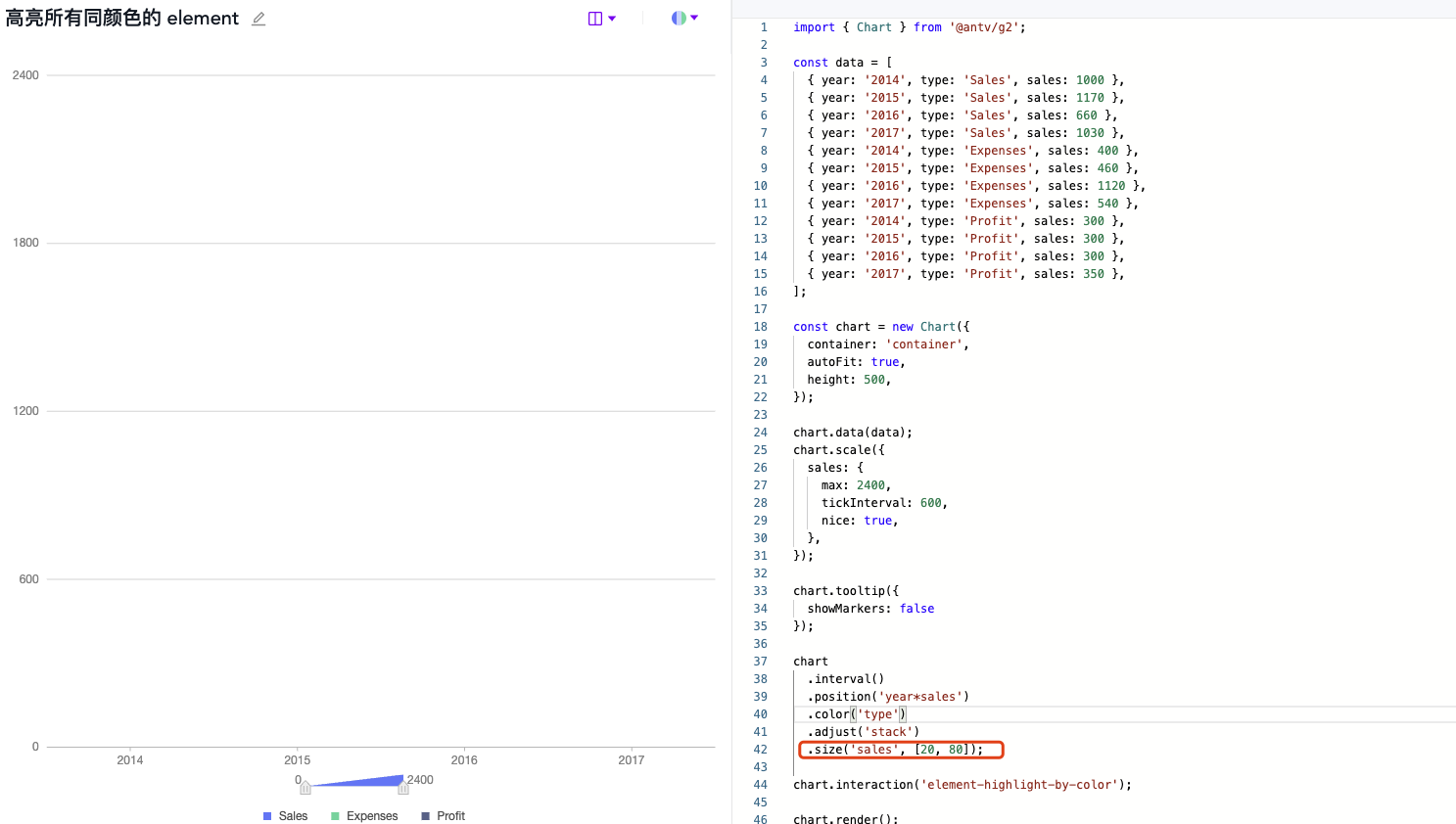Click the 2016 x-axis label
Viewport: 1456px width, 824px height.
point(464,760)
